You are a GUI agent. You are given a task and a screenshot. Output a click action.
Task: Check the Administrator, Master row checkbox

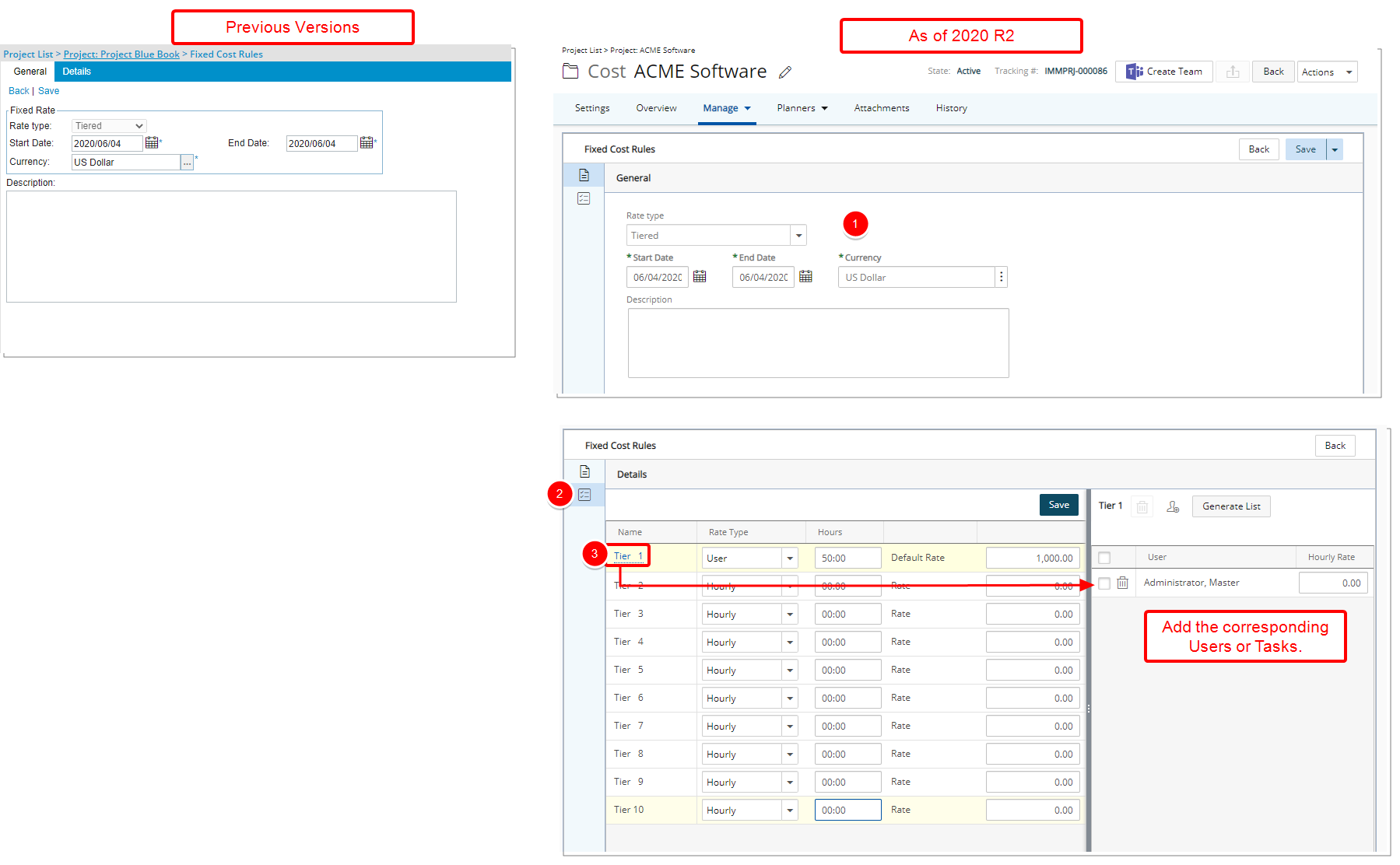pos(1104,583)
